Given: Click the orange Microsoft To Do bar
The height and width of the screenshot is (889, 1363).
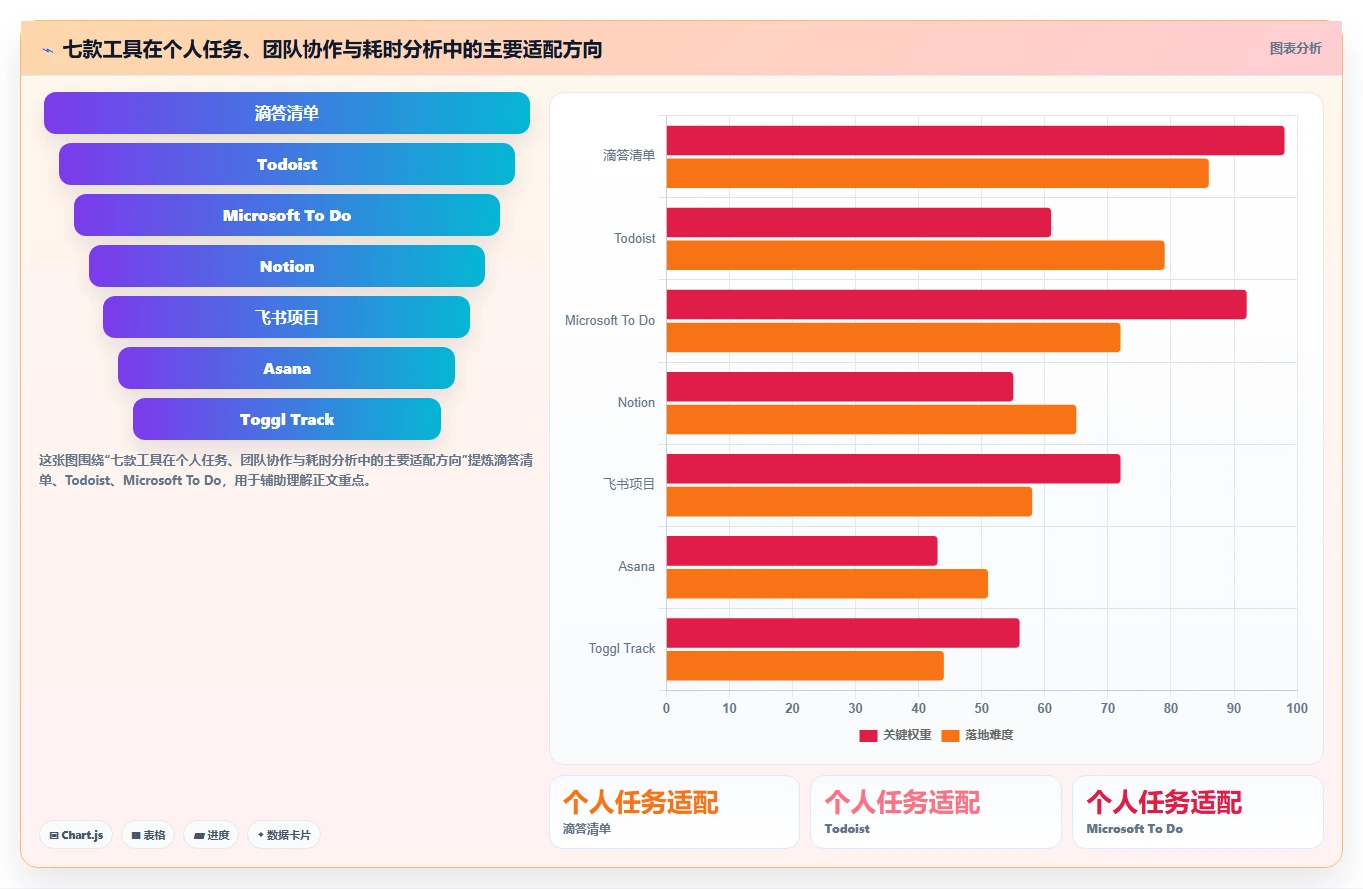Looking at the screenshot, I should 893,337.
